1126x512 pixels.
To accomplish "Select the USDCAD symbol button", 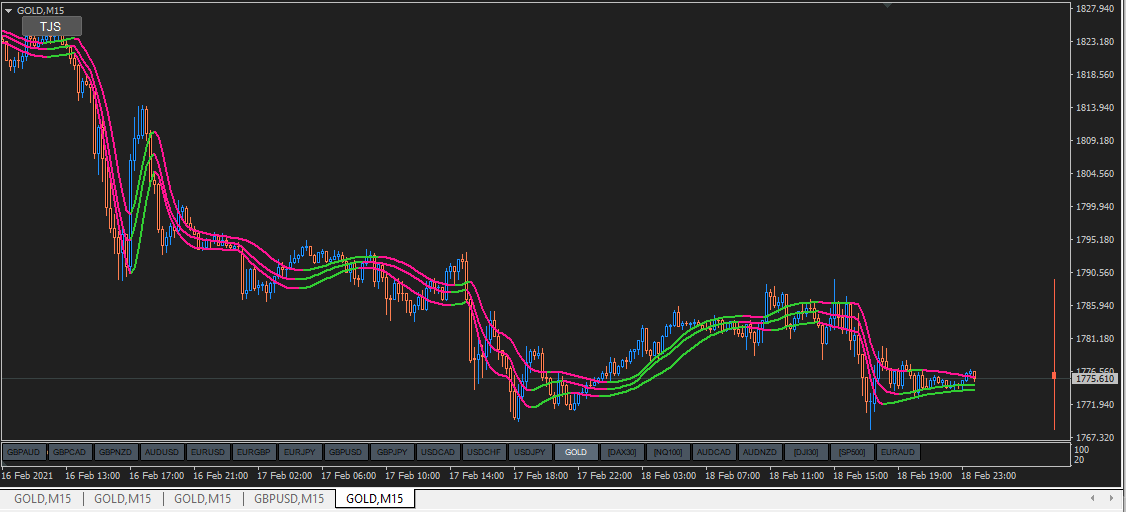I will click(438, 452).
